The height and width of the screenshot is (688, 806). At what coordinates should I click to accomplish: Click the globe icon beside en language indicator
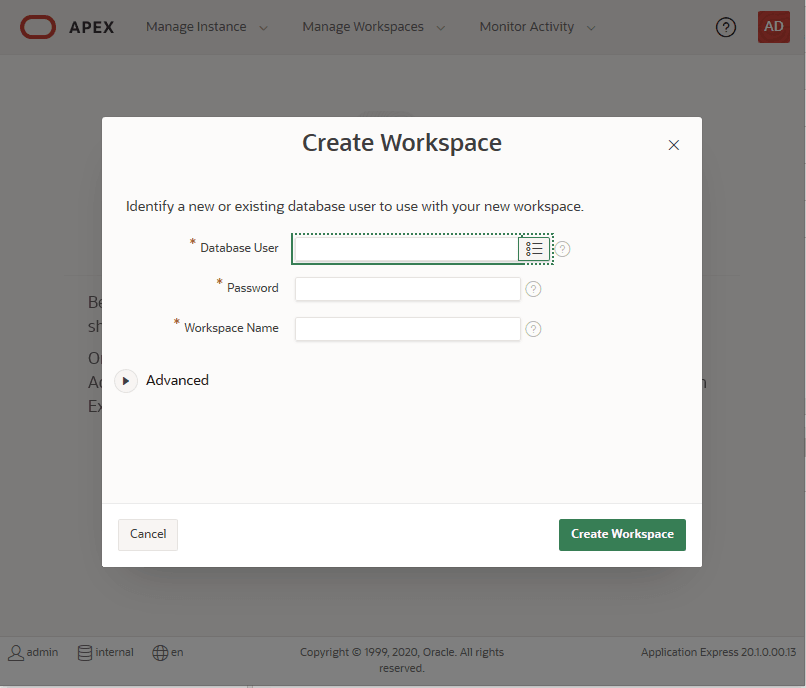point(158,652)
